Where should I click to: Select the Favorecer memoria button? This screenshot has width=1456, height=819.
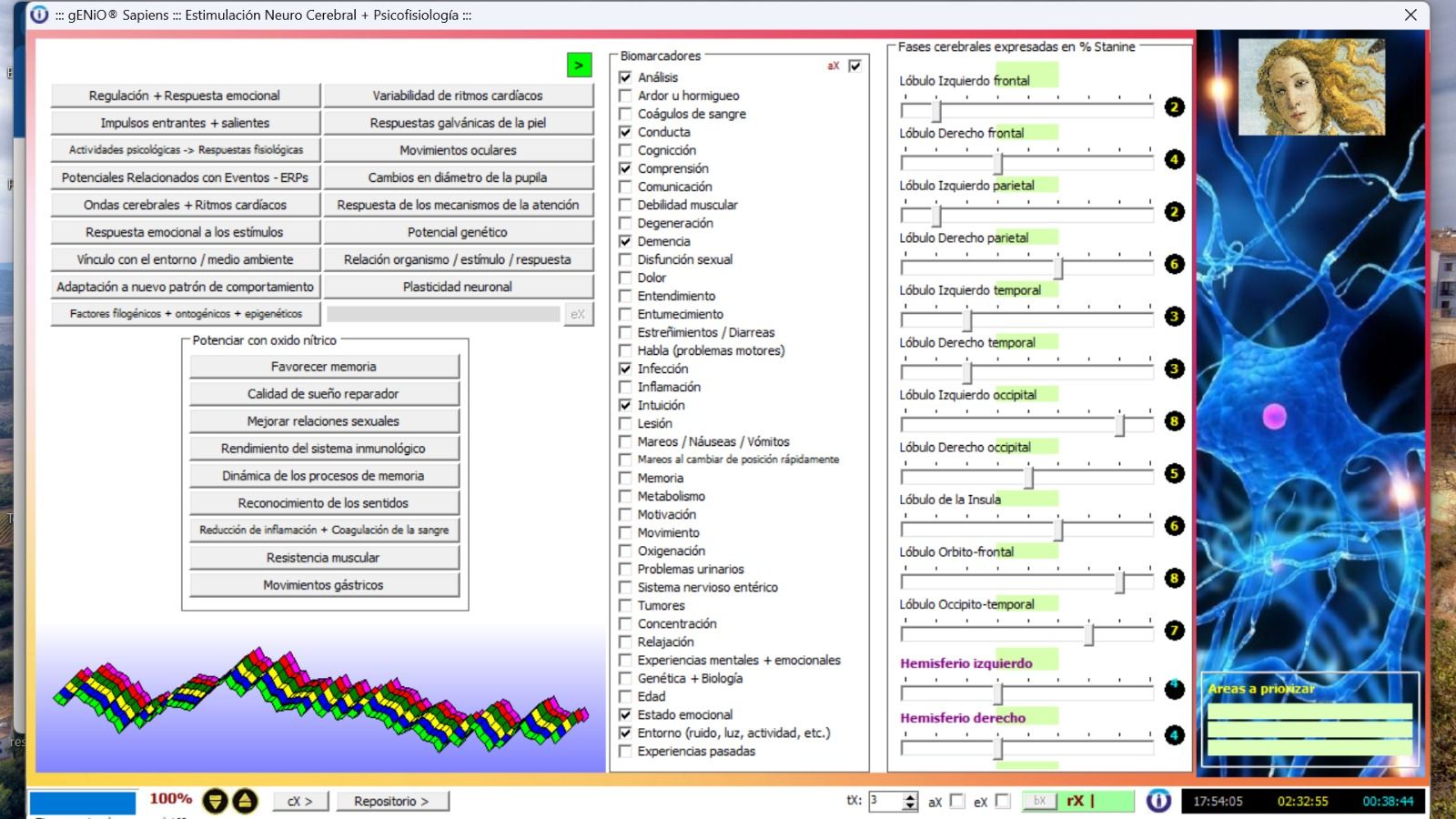pyautogui.click(x=324, y=367)
